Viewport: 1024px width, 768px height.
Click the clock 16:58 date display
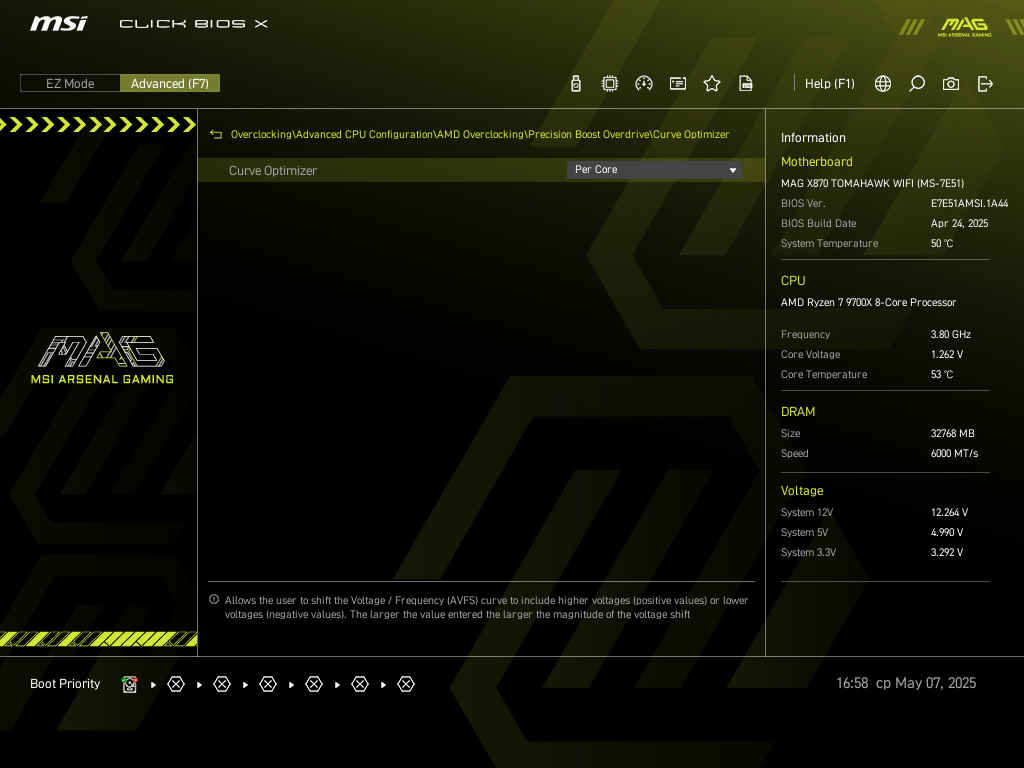906,683
